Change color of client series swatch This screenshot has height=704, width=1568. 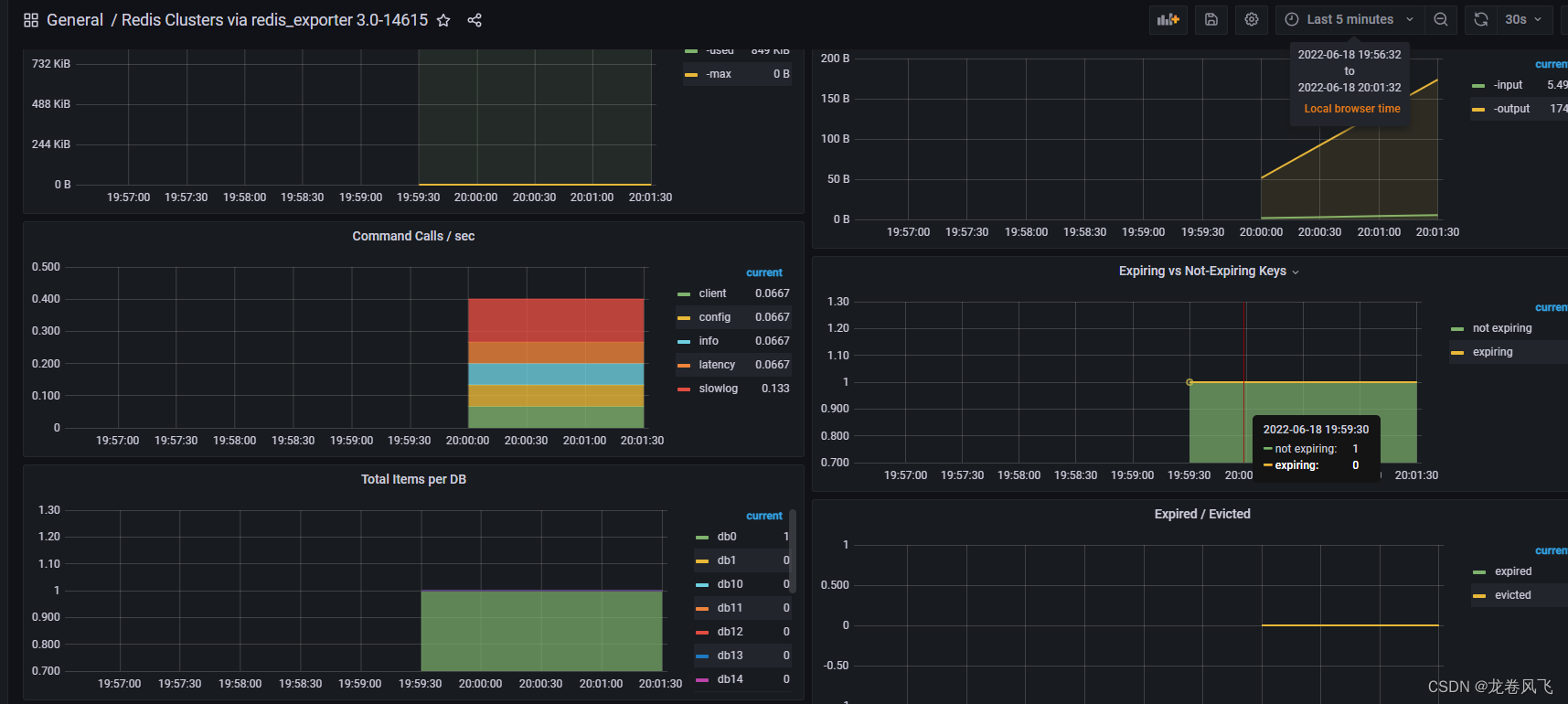click(684, 294)
